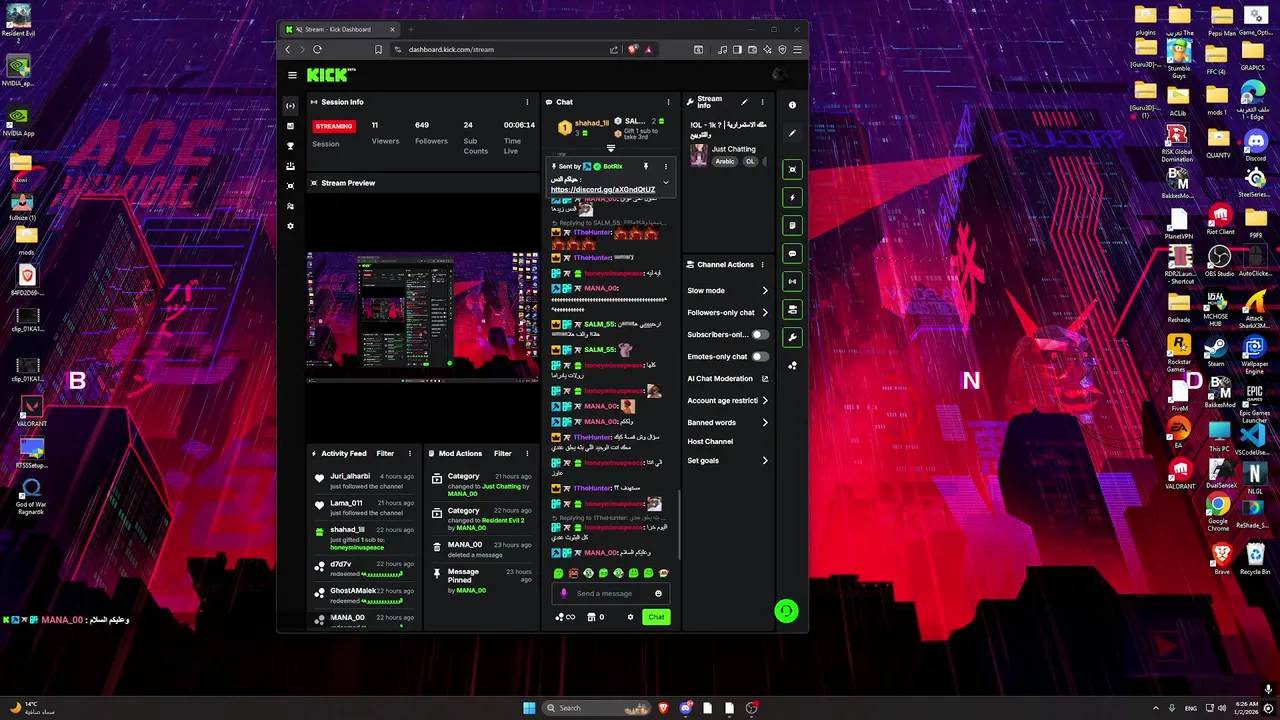This screenshot has height=720, width=1280.
Task: Open Mod Actions three-dot menu
Action: tap(527, 453)
